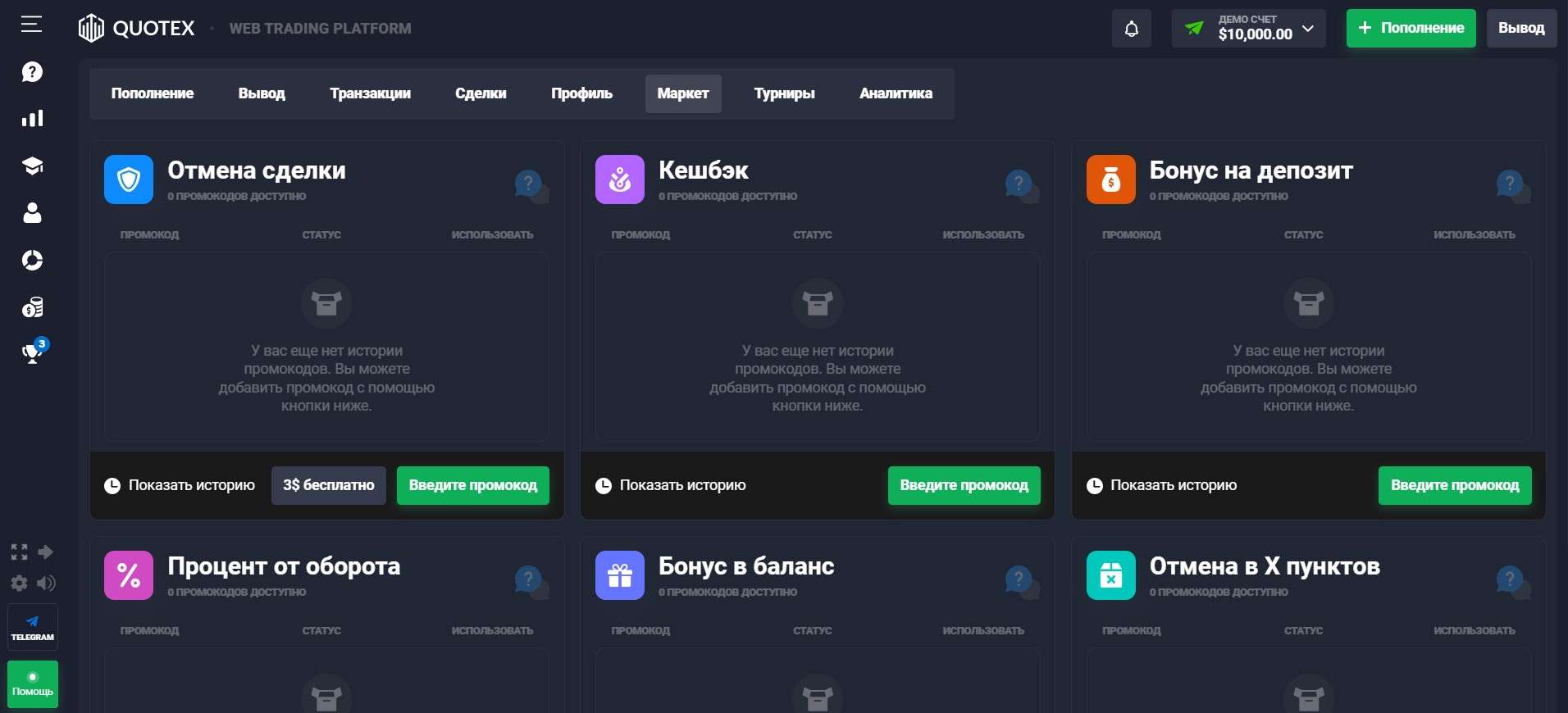Toggle sound speaker icon
Viewport: 1568px width, 713px height.
point(46,583)
